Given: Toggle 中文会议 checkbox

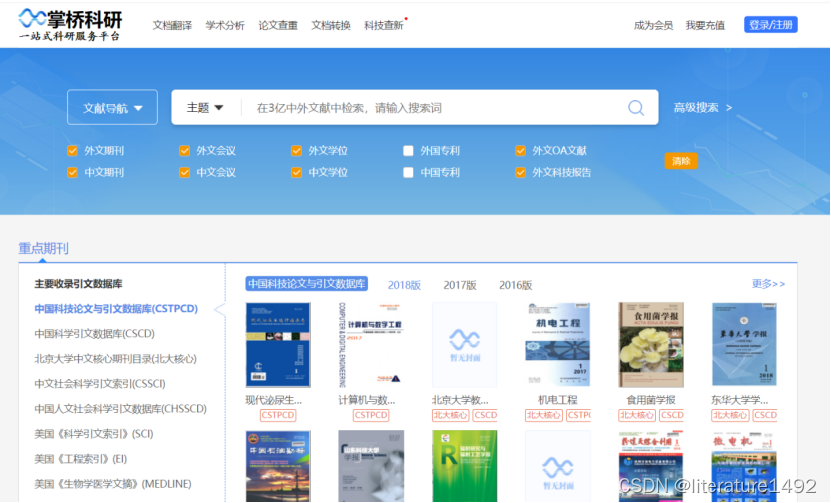Looking at the screenshot, I should (x=184, y=172).
